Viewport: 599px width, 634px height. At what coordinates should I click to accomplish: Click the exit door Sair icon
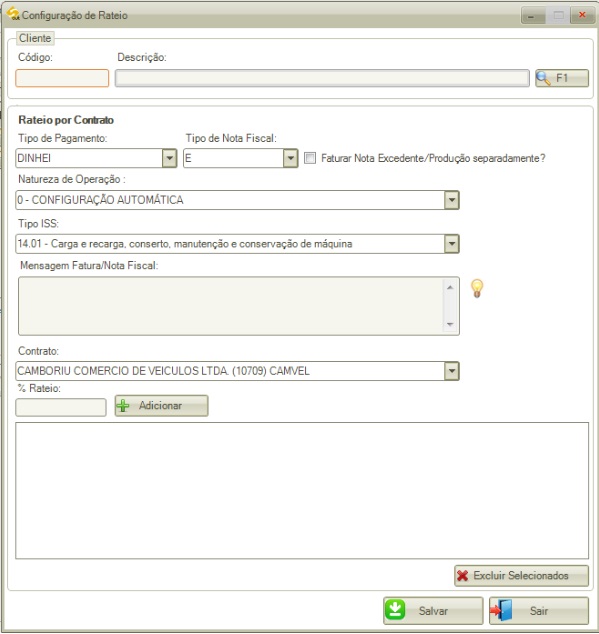502,610
